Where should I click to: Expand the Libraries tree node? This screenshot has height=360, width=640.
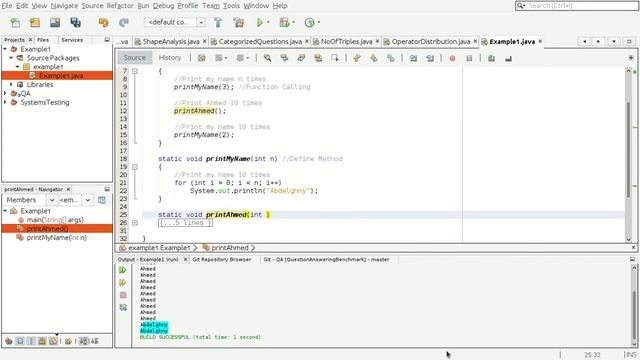point(11,84)
